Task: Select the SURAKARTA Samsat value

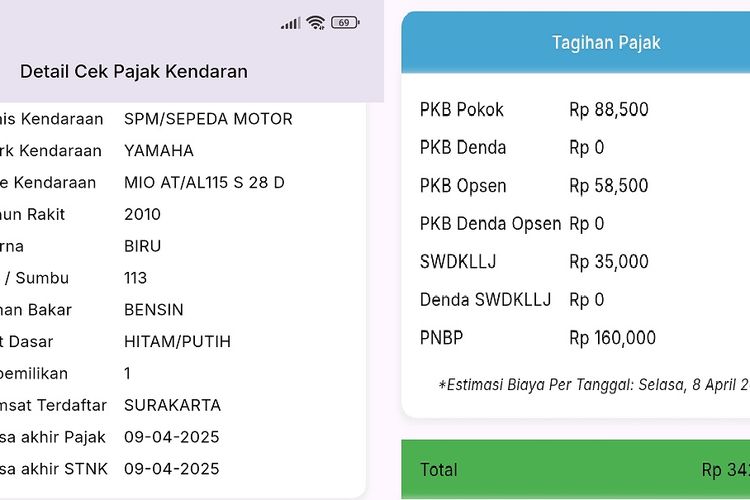Action: [172, 406]
